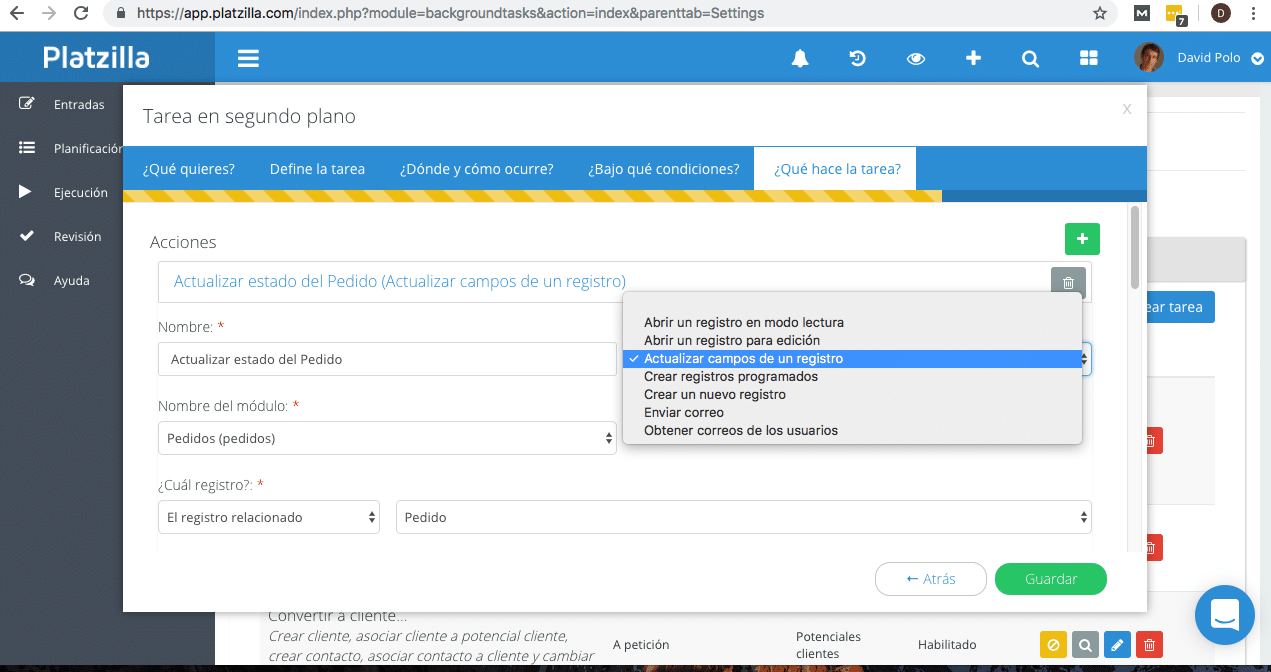1271x672 pixels.
Task: Open the chat support widget
Action: 1224,614
